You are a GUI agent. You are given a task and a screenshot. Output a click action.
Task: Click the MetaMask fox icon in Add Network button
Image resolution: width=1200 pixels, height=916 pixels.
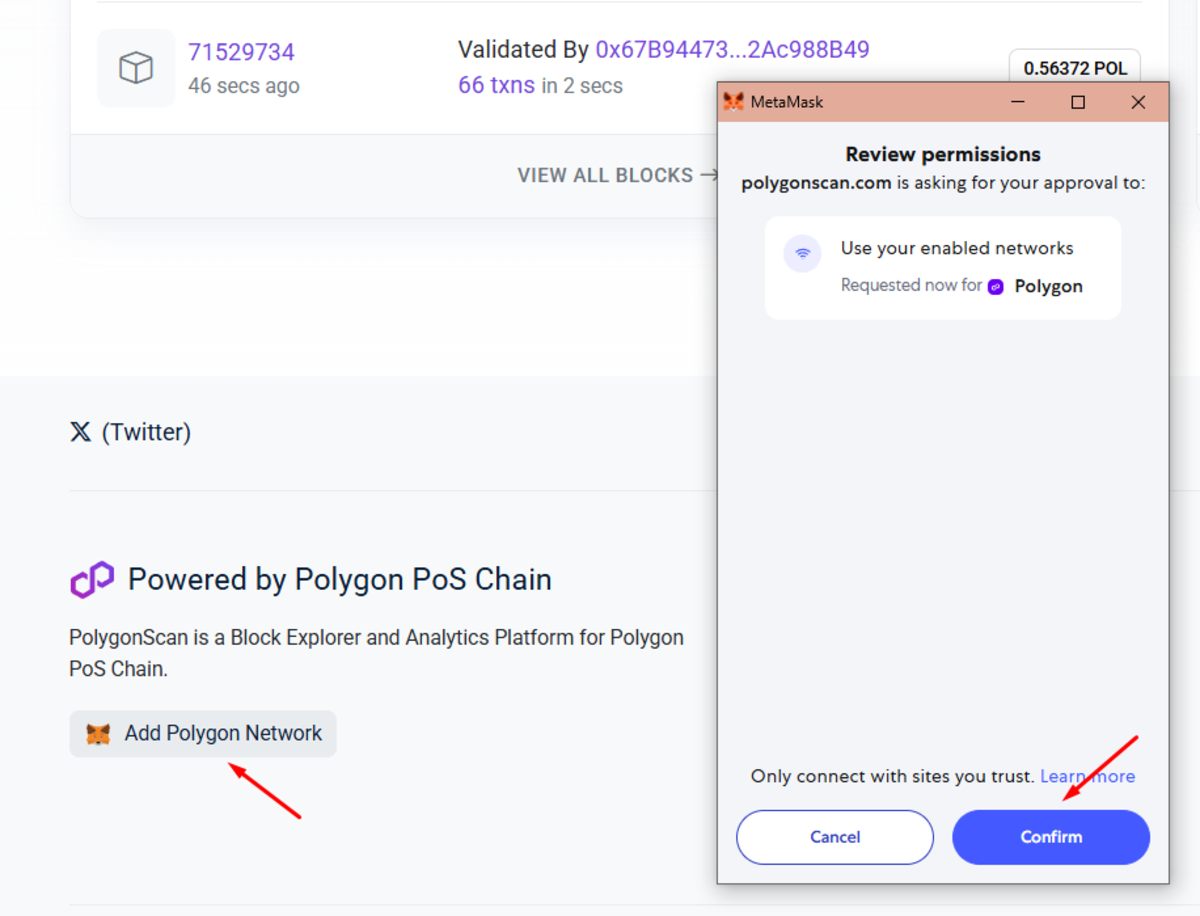98,734
